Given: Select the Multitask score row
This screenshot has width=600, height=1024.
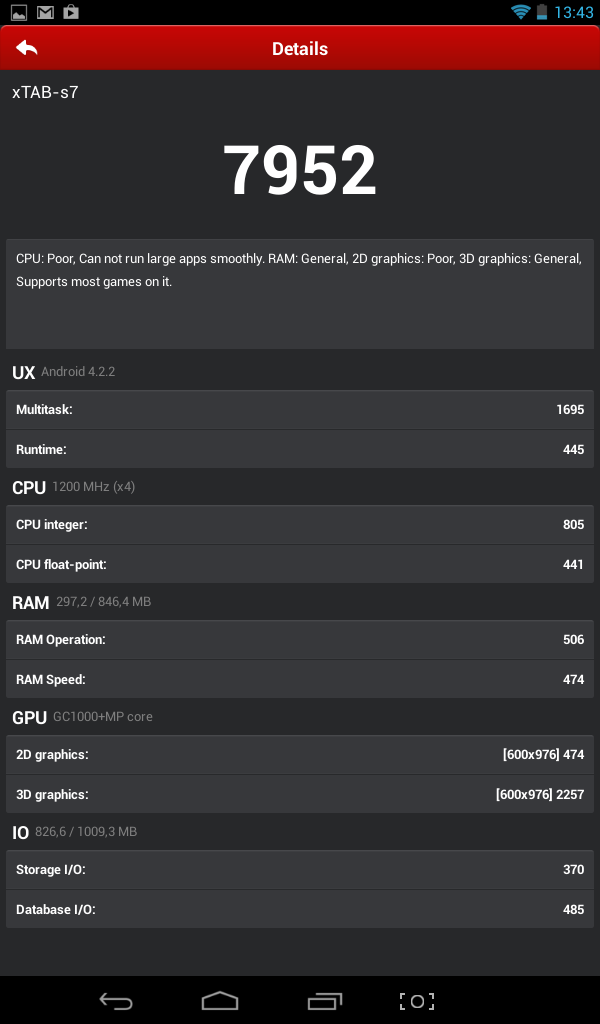Looking at the screenshot, I should coord(300,410).
